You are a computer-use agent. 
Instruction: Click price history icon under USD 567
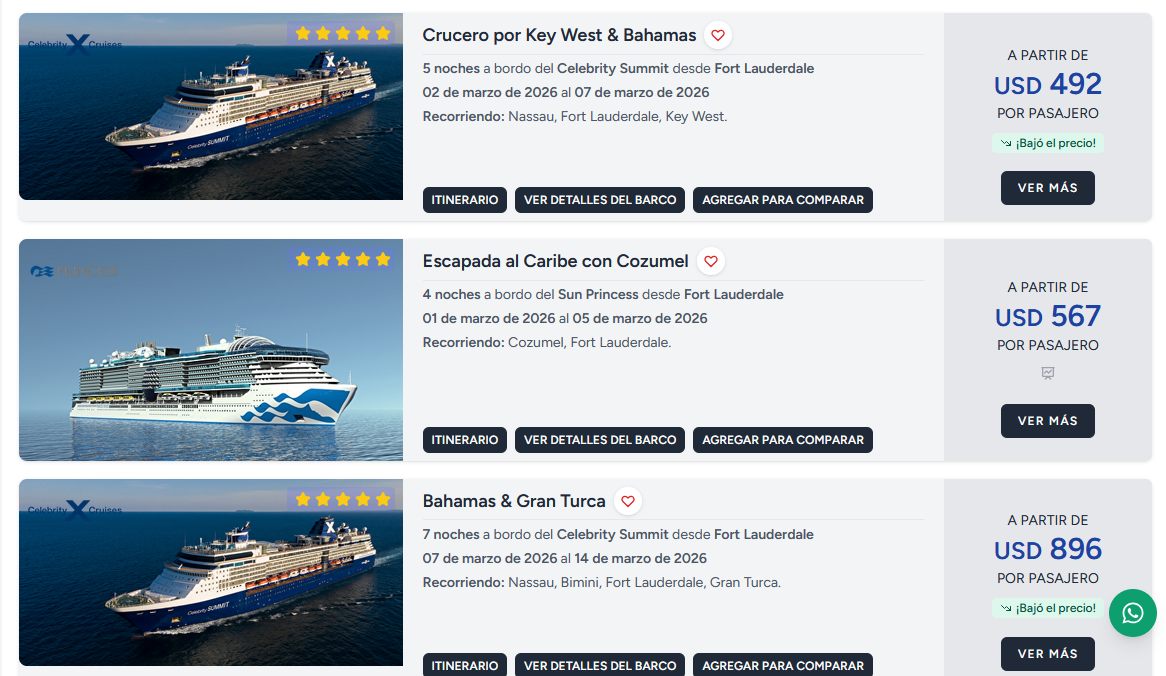point(1048,373)
